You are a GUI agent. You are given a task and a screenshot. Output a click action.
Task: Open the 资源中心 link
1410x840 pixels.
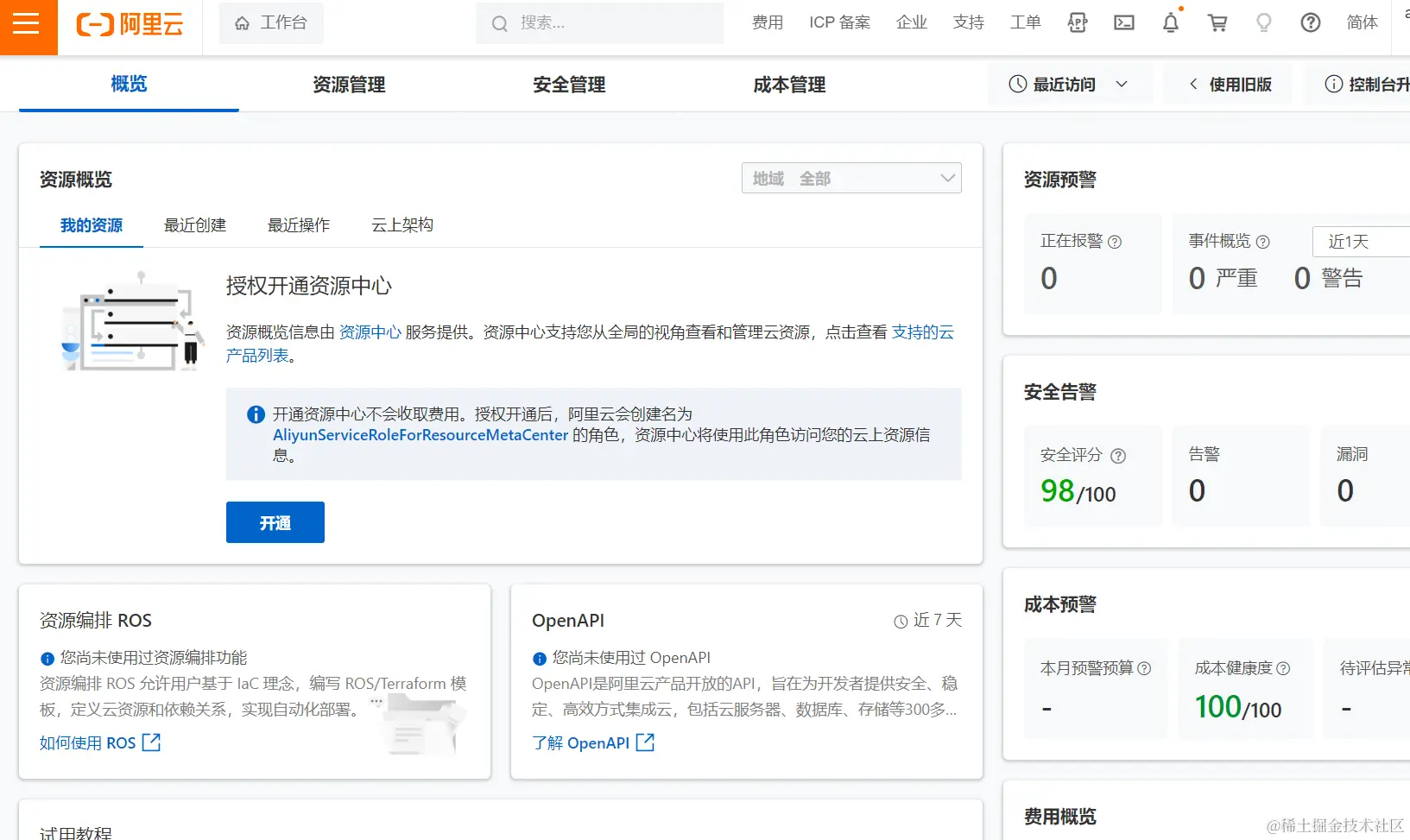370,332
